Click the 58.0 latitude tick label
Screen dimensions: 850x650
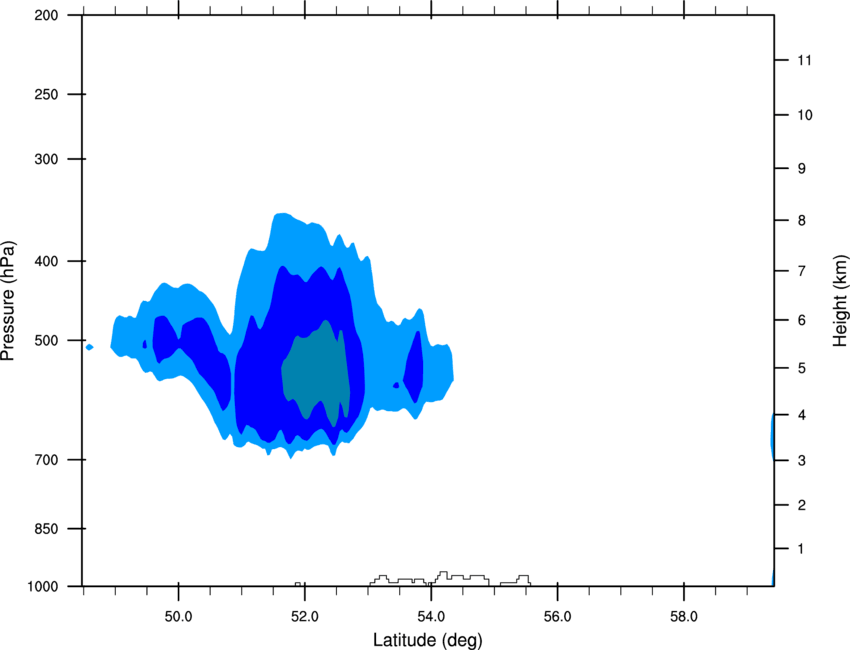coord(684,616)
